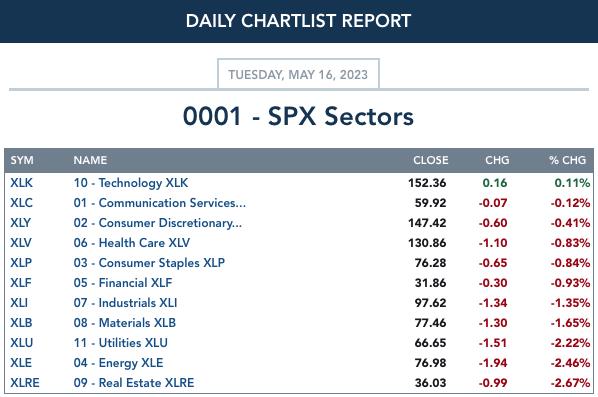Viewport: 598px width, 397px height.
Task: Open 06 - Health Care XLV chart
Action: [132, 243]
